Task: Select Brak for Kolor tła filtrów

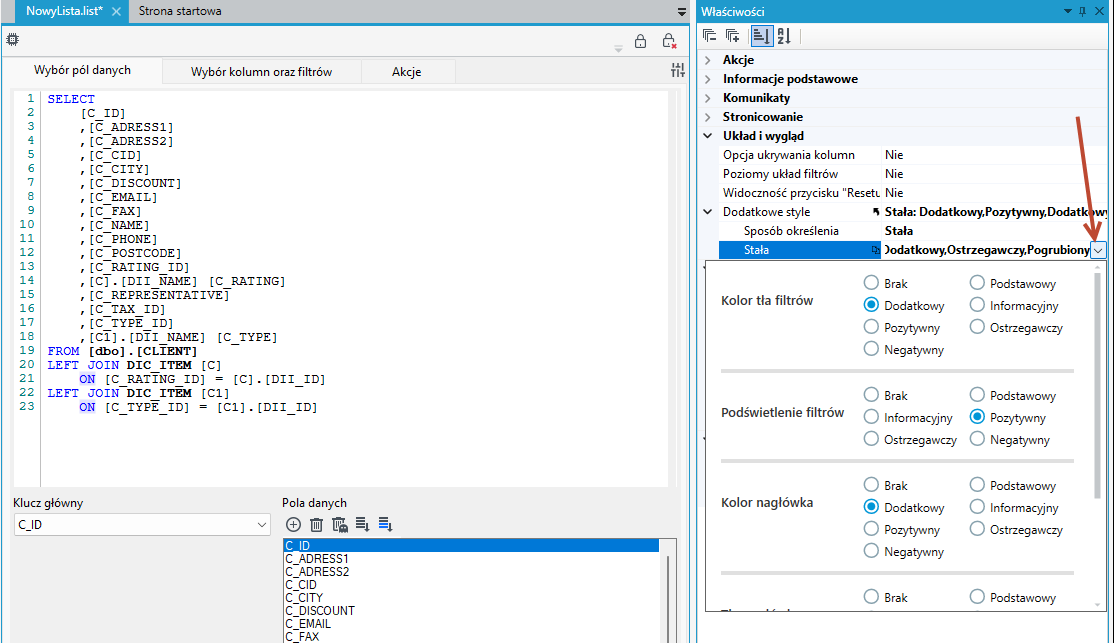Action: 885,283
